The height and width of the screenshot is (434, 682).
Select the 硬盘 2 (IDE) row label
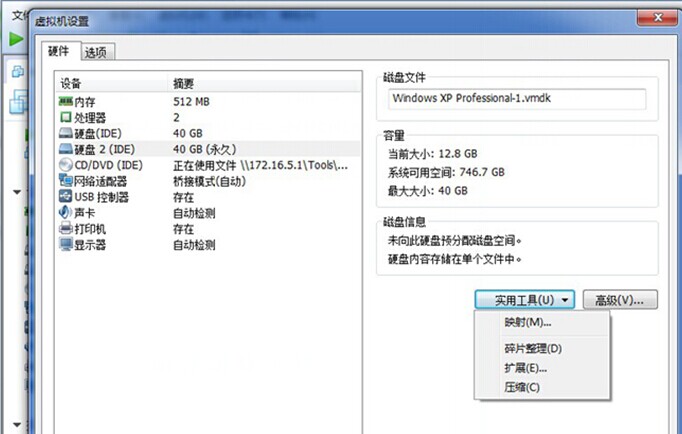click(104, 150)
